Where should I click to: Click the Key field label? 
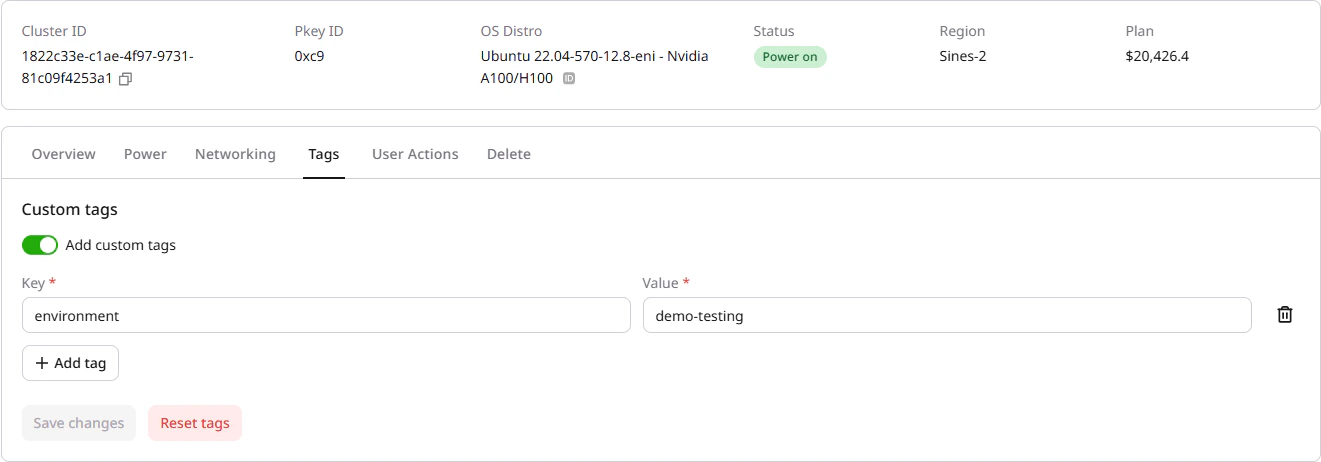click(x=38, y=283)
